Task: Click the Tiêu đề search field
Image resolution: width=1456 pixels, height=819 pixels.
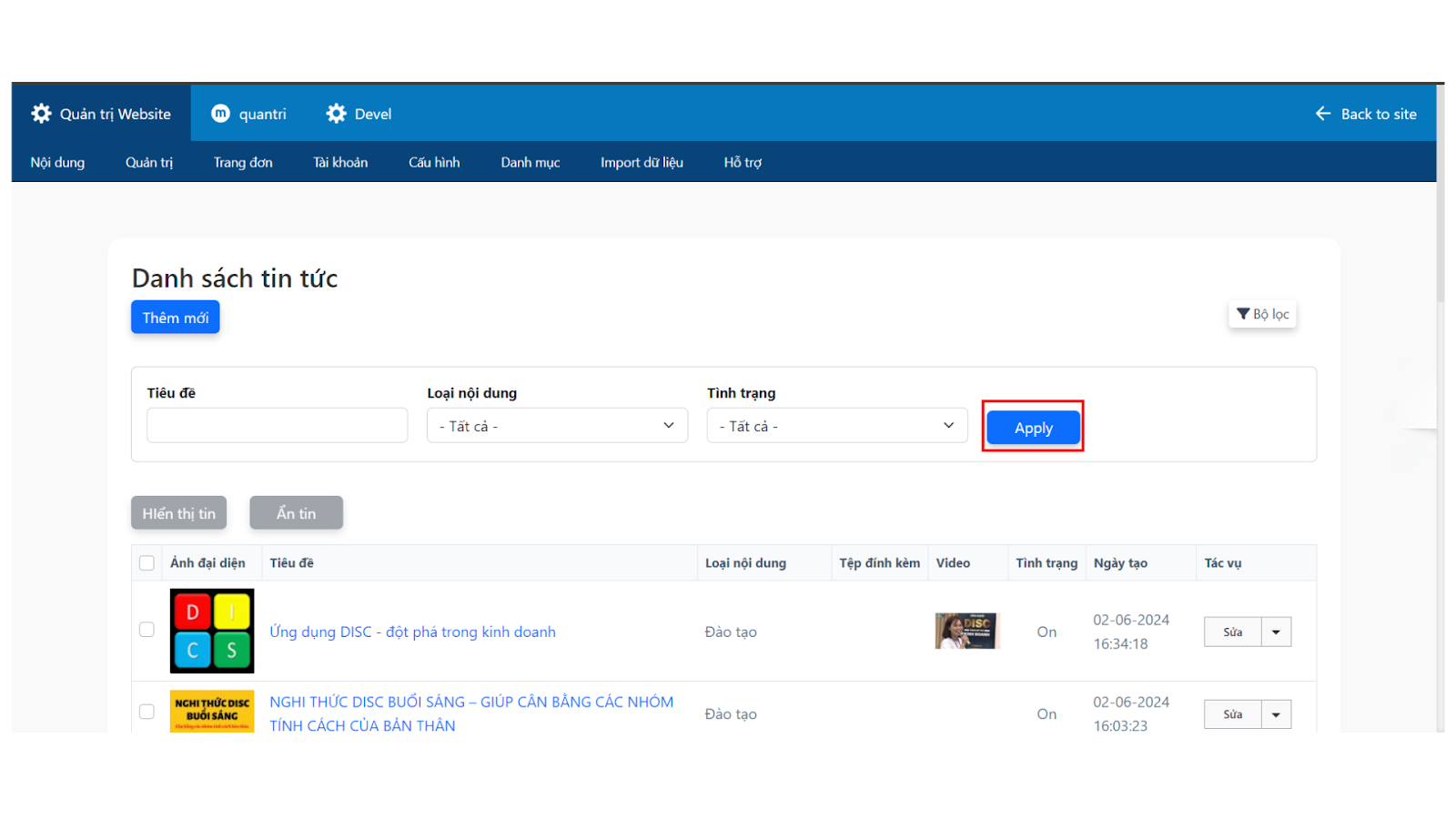Action: [278, 426]
